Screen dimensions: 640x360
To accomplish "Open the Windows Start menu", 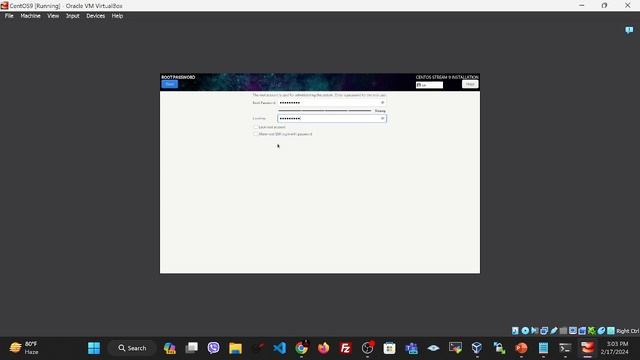I will 94,348.
